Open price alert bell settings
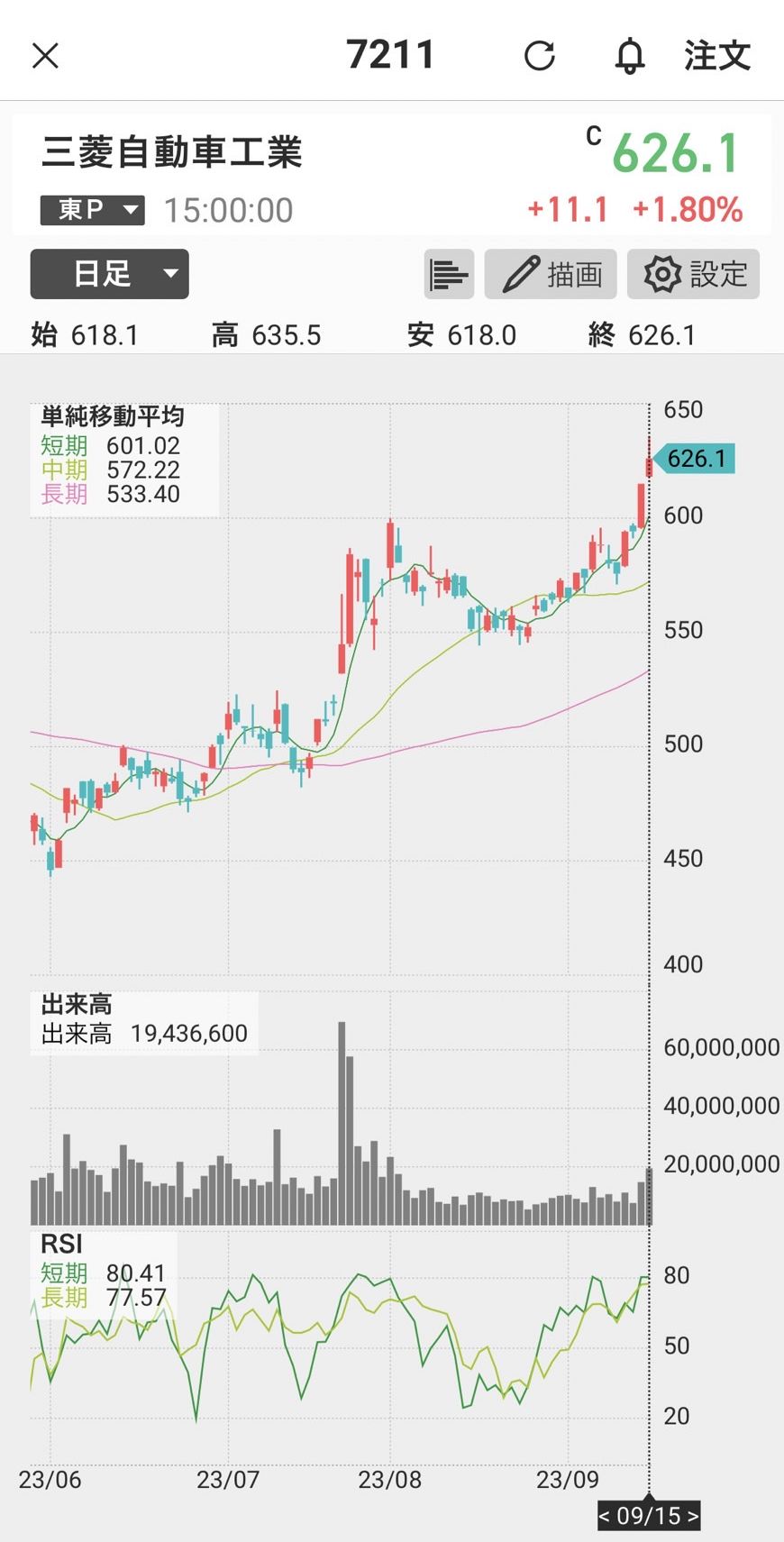Image resolution: width=784 pixels, height=1542 pixels. tap(630, 56)
